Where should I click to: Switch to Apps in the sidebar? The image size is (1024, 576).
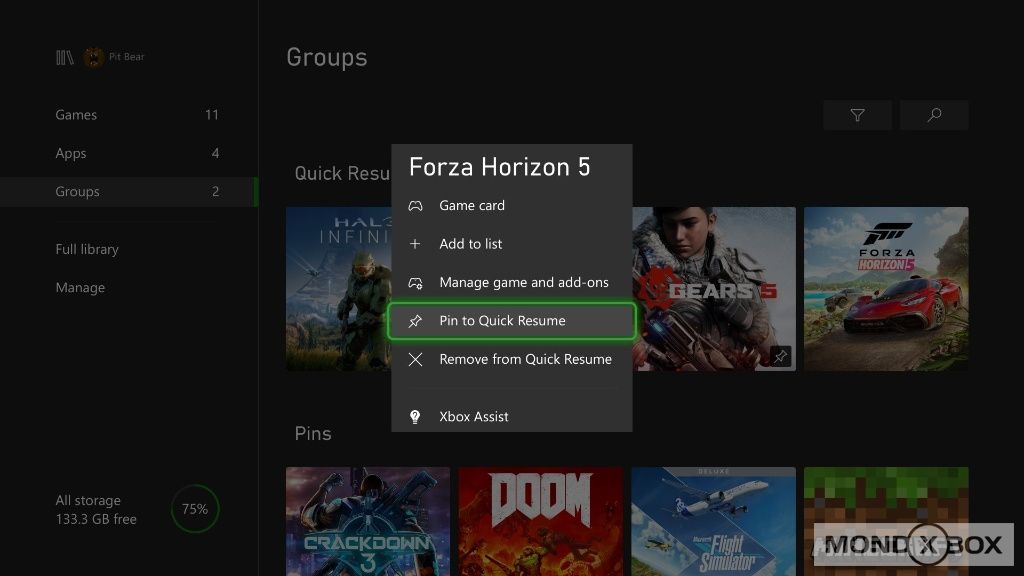pos(71,153)
